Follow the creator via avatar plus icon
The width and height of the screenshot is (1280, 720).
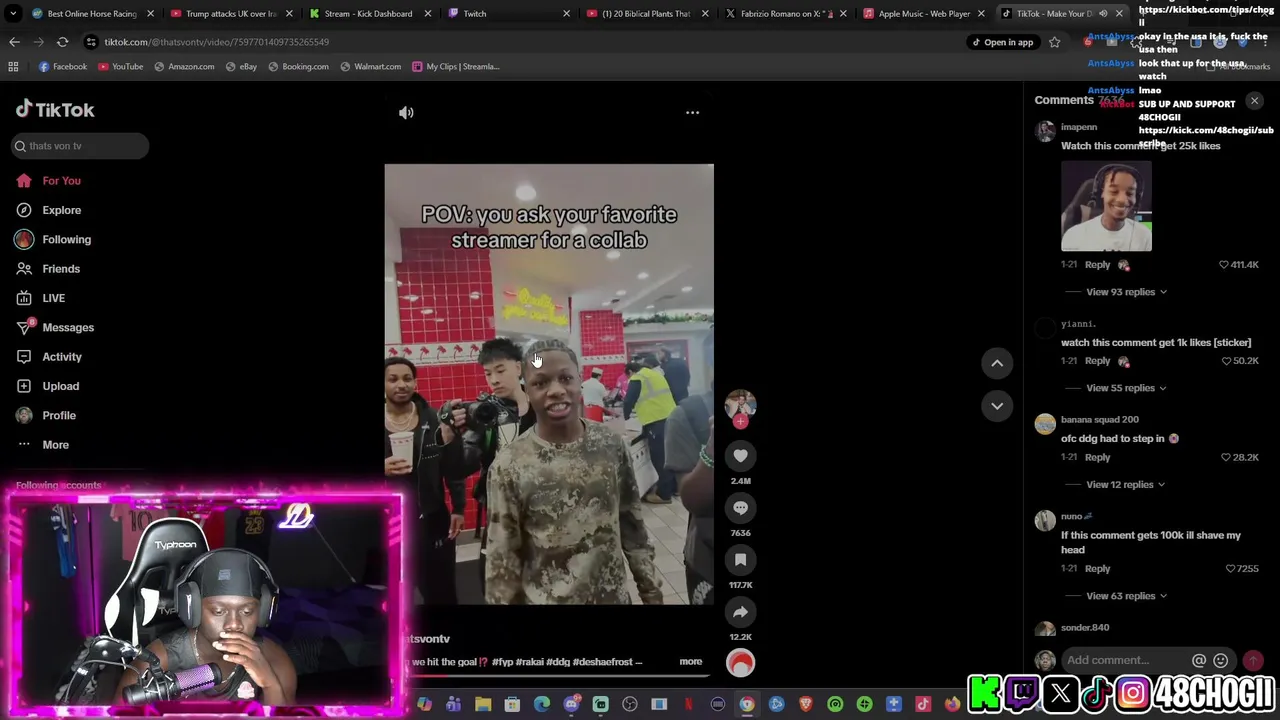tap(740, 422)
